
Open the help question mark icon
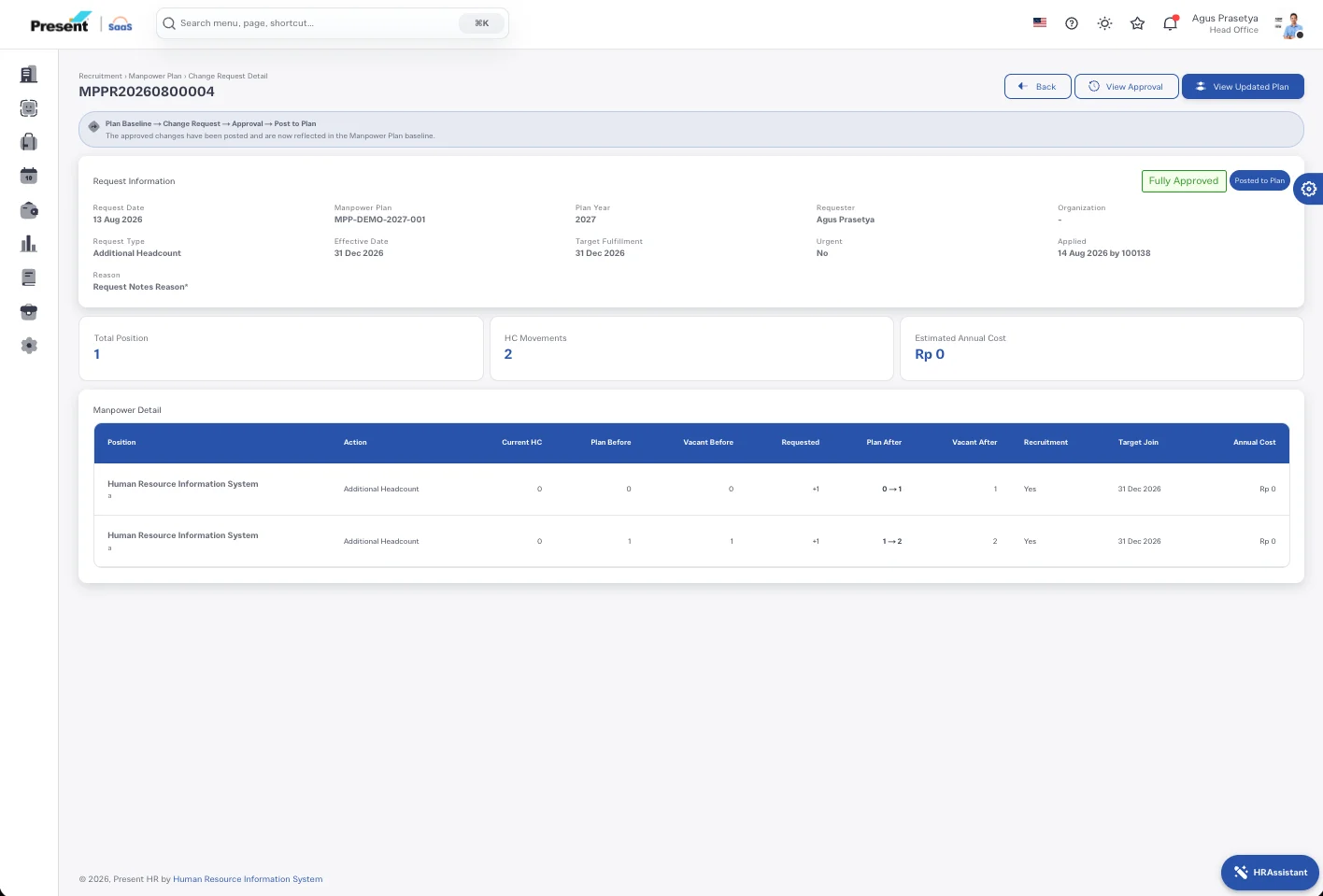(x=1072, y=23)
